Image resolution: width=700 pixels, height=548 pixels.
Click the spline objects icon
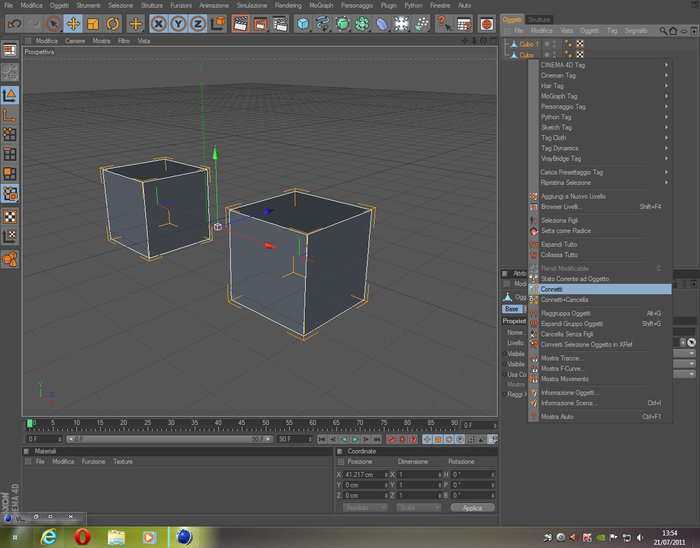tap(322, 23)
